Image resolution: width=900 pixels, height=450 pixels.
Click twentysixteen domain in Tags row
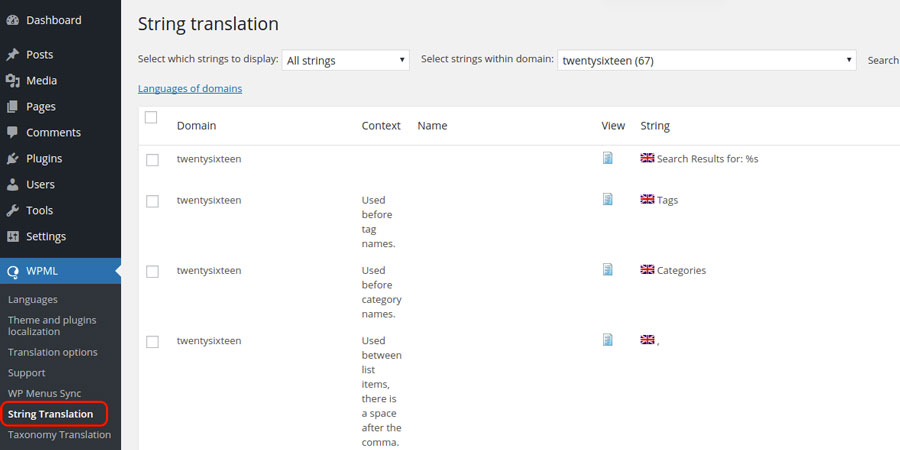[x=209, y=200]
